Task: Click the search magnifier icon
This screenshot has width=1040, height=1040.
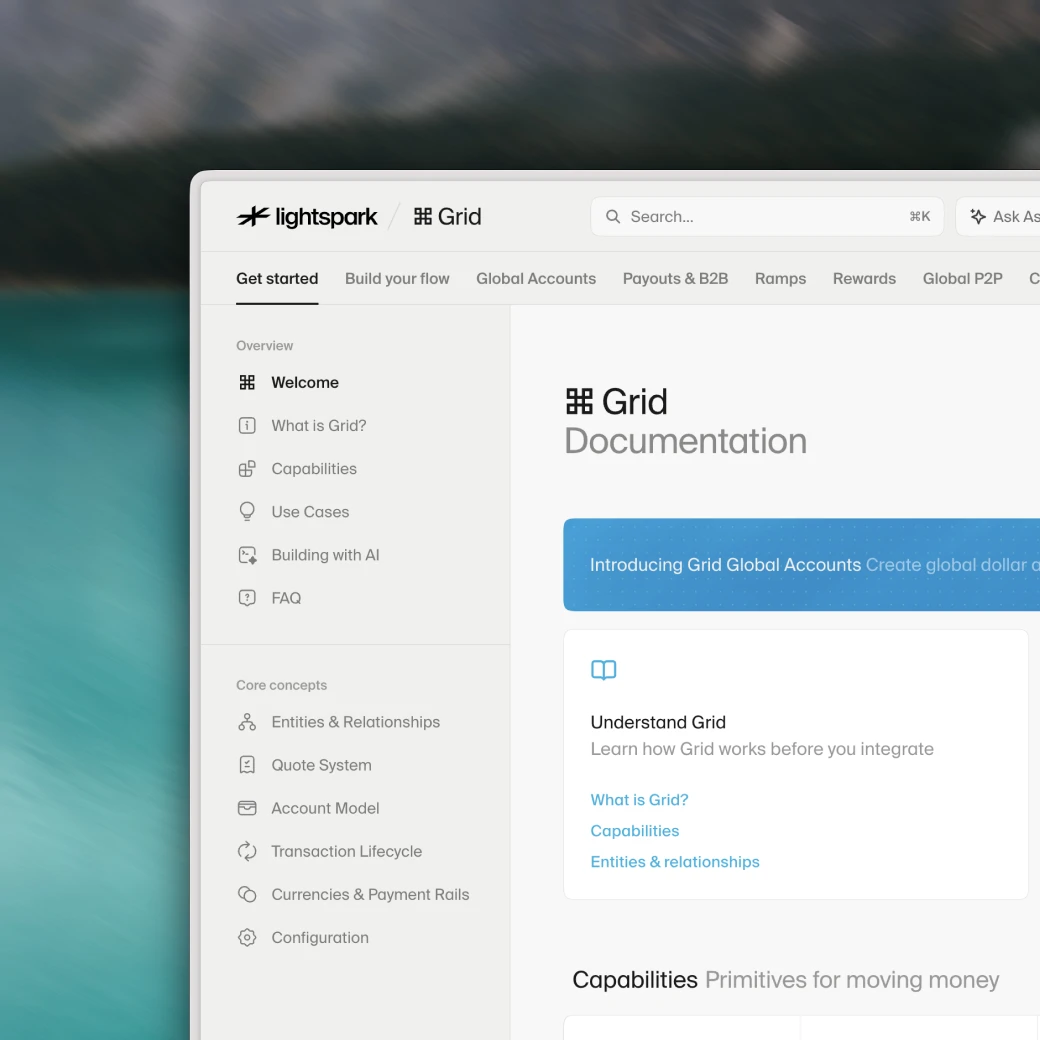Action: (613, 217)
